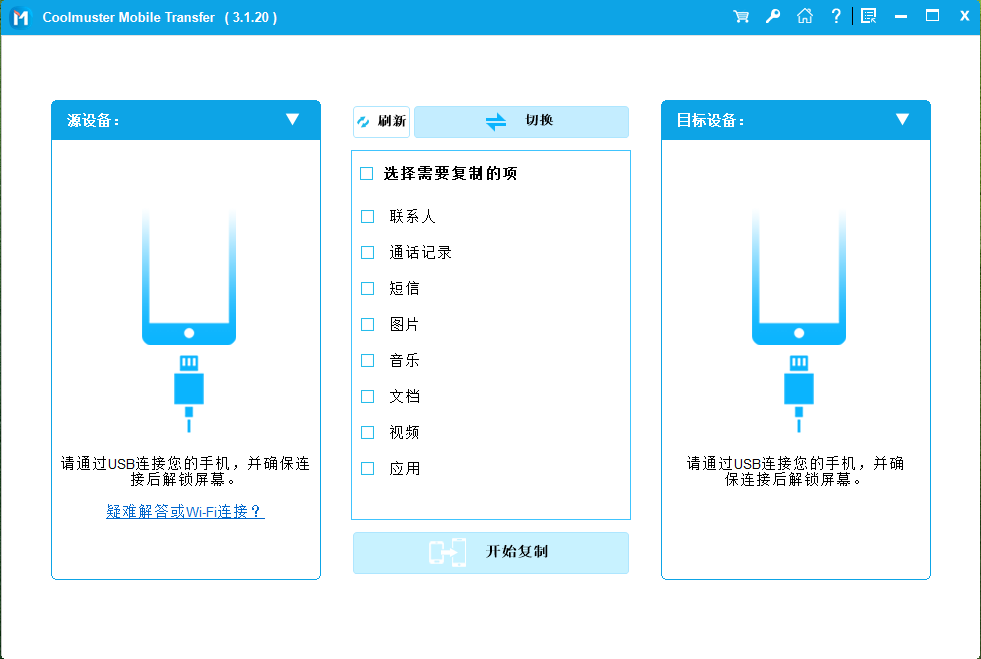Click the 开始复制 (Start Copy) button

[490, 553]
